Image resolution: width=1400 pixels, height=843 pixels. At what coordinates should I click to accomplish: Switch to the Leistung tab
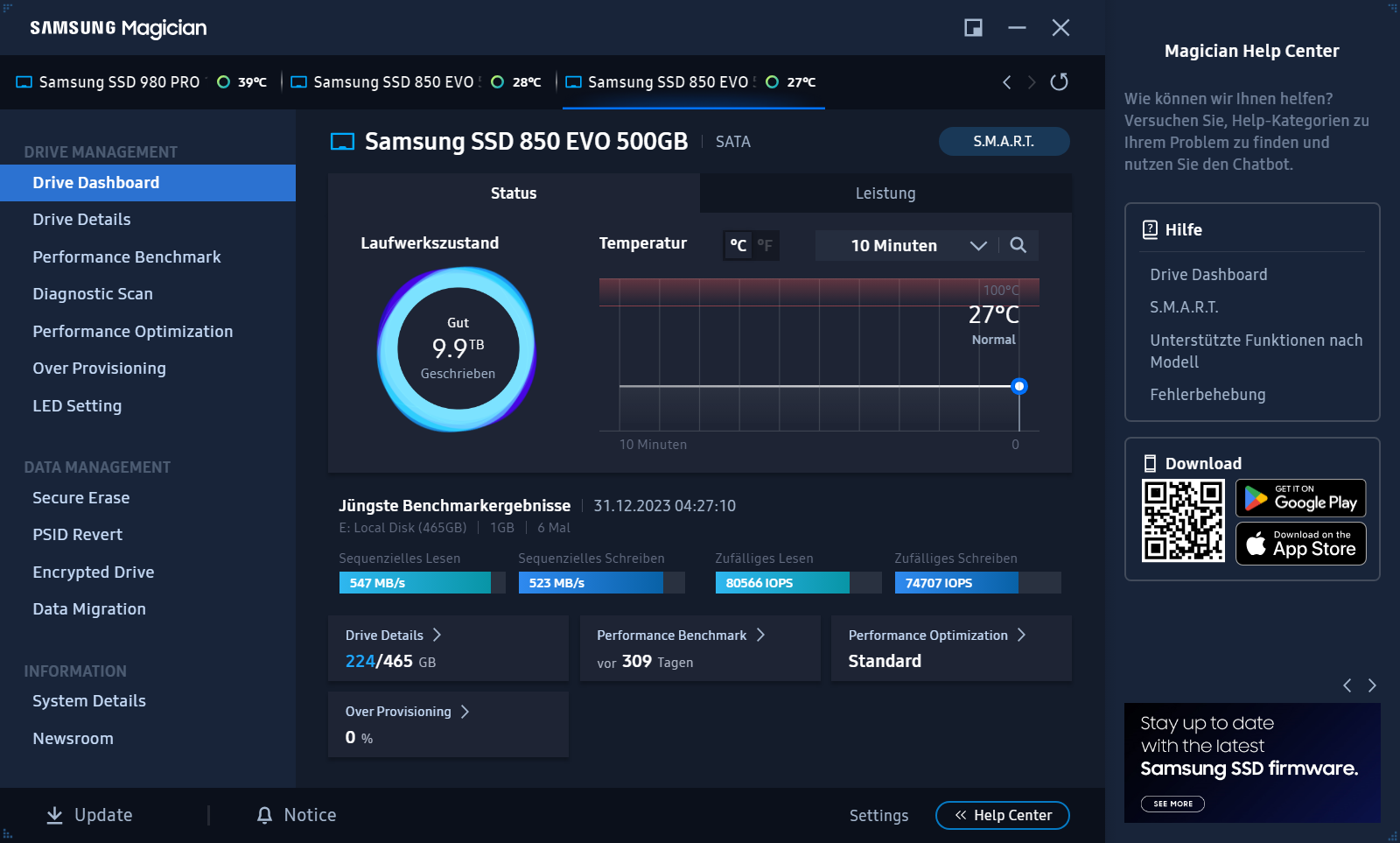point(885,193)
